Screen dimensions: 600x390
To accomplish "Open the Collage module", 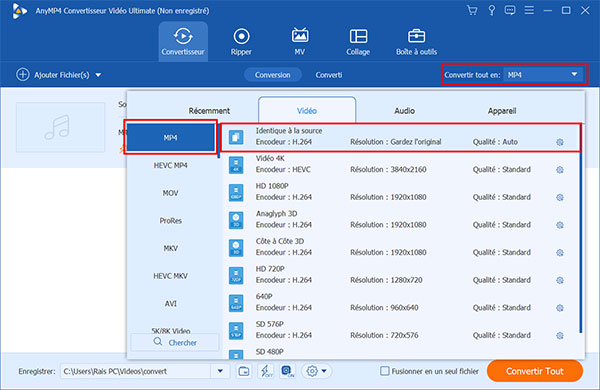I will (358, 41).
